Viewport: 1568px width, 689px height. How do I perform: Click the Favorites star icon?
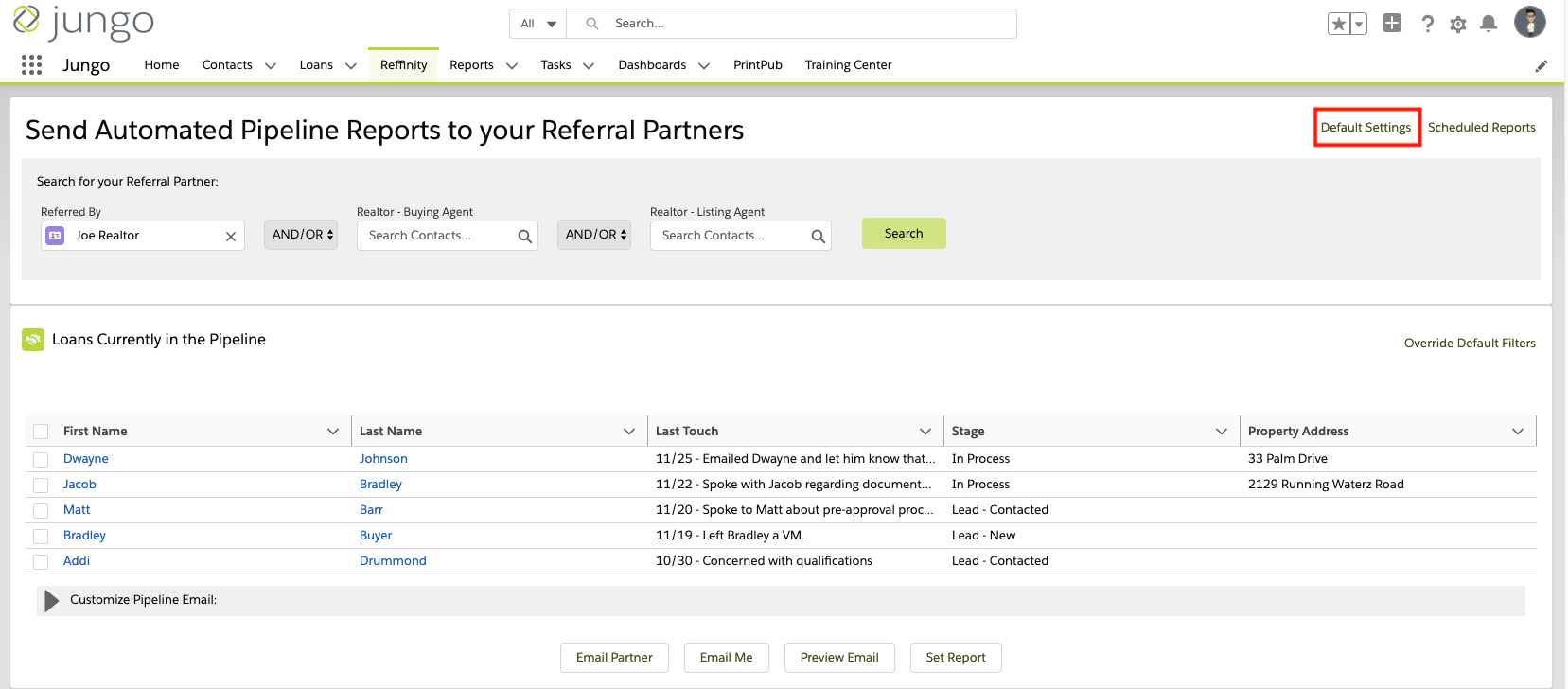pos(1338,24)
